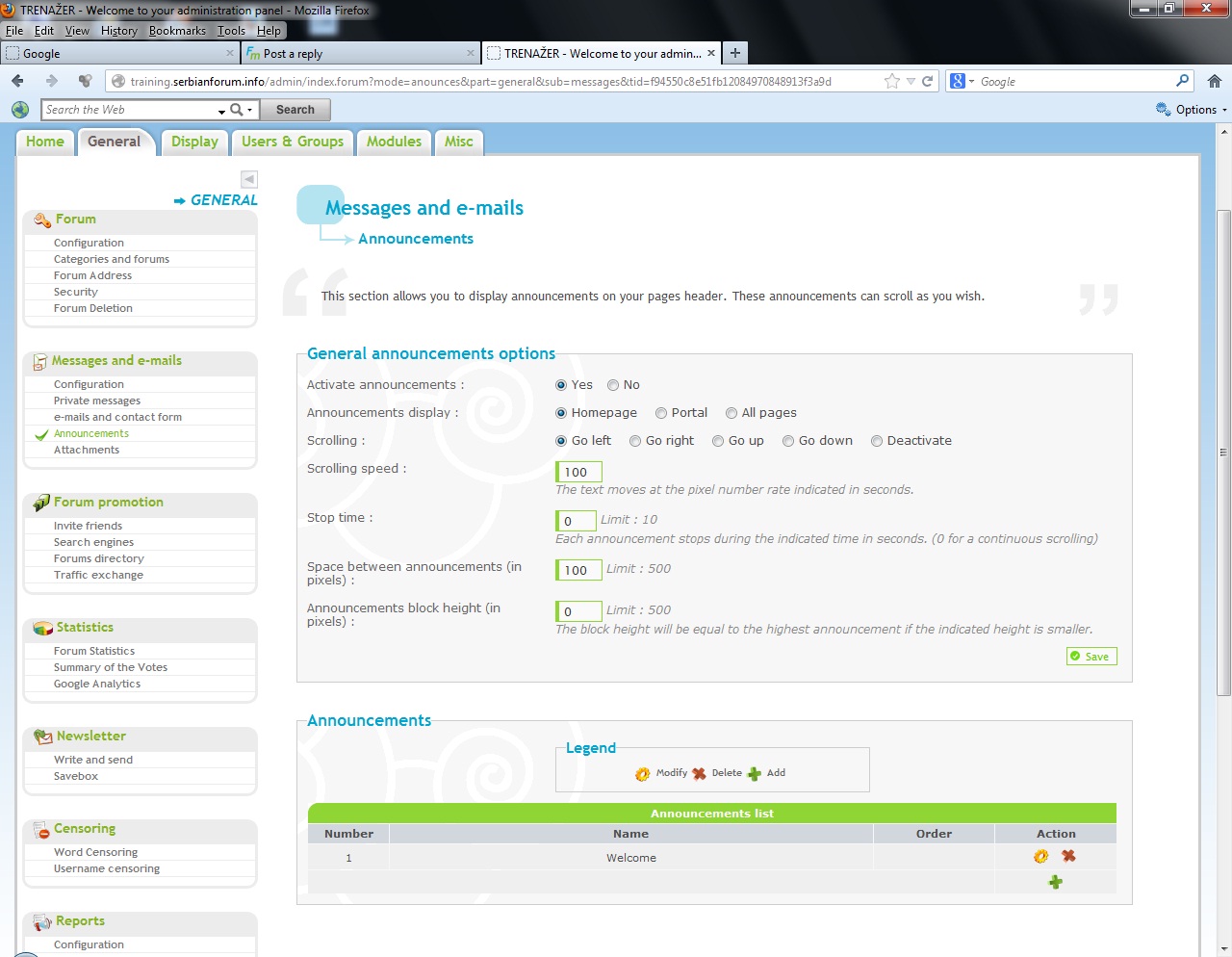Switch to the Misc admin tab
Image resolution: width=1232 pixels, height=957 pixels.
tap(459, 142)
